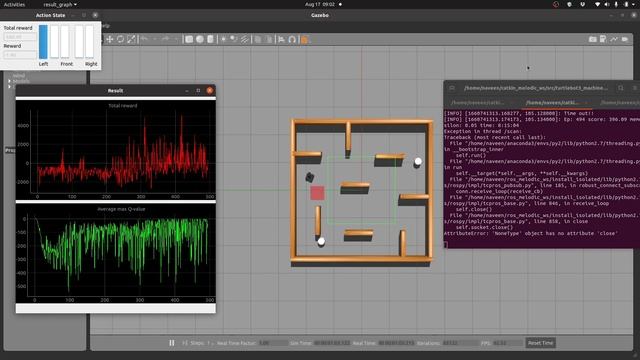Click the Align tool in Gazebo toolbar
This screenshot has width=640, height=360.
tap(281, 39)
